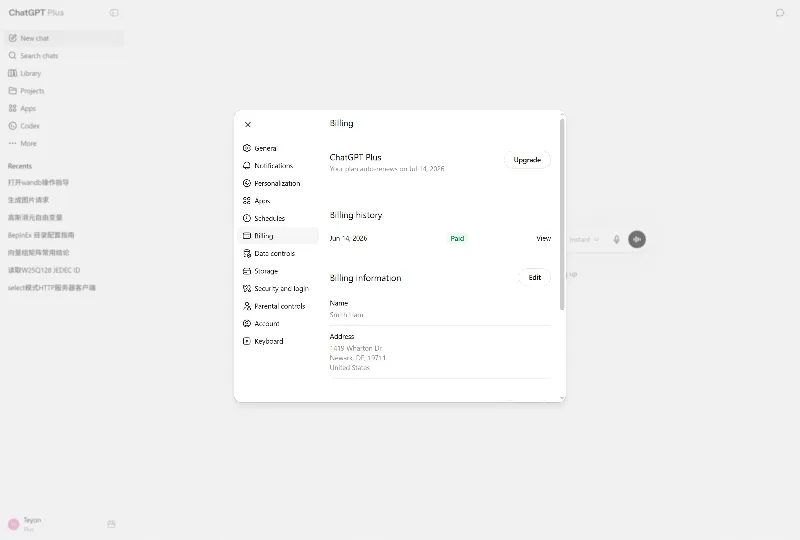Open recent chat 打开wandb操作指导

64,182
